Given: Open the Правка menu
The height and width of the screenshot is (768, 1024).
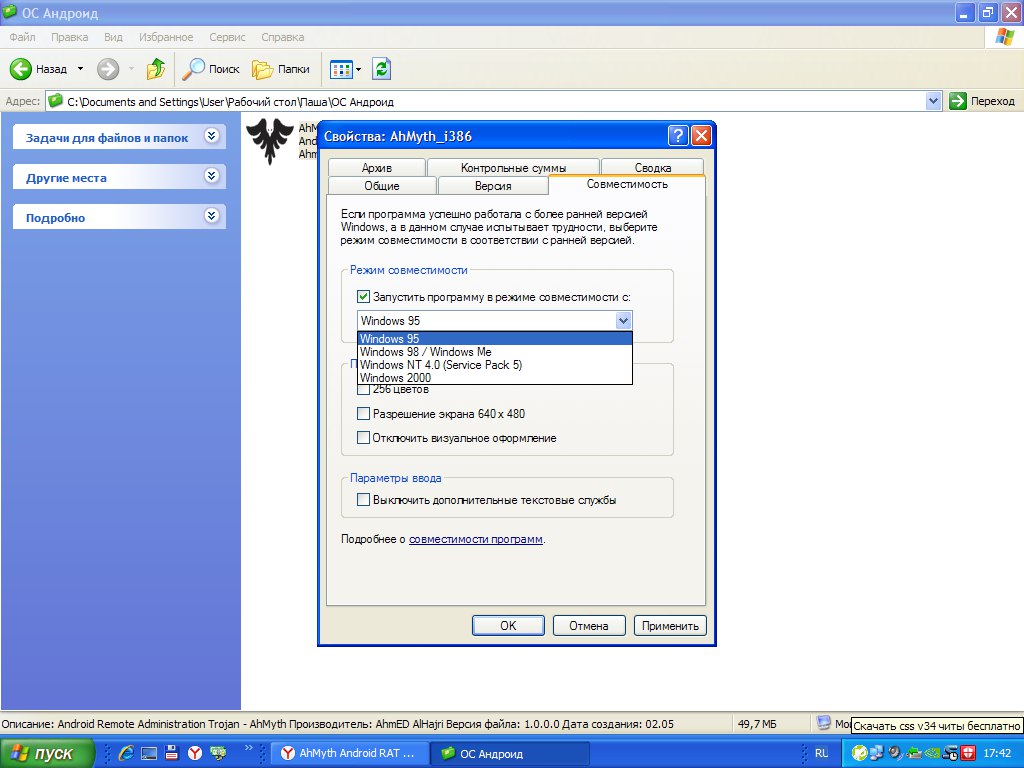Looking at the screenshot, I should [x=69, y=37].
